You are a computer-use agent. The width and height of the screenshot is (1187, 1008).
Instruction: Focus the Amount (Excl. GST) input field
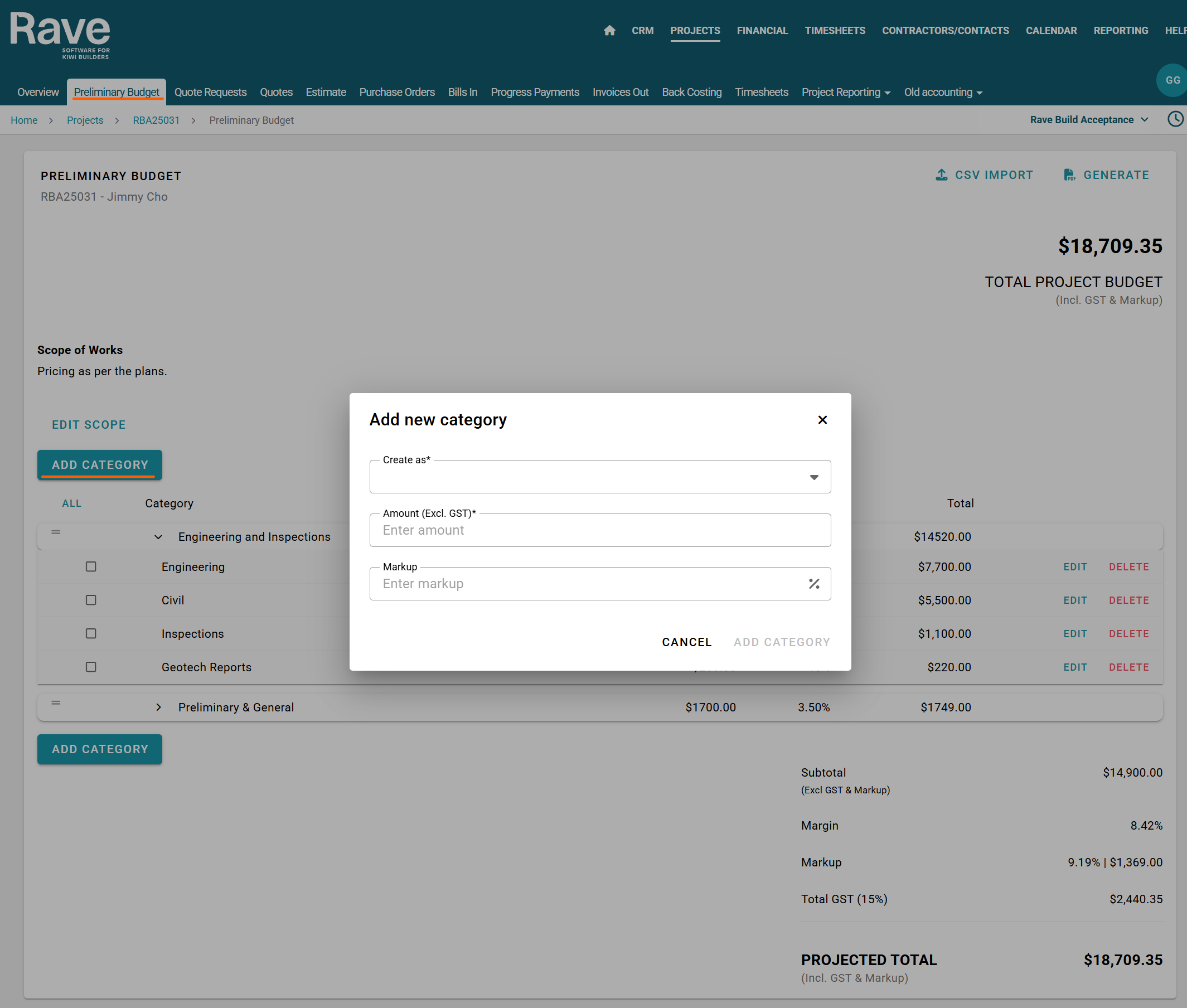click(599, 530)
